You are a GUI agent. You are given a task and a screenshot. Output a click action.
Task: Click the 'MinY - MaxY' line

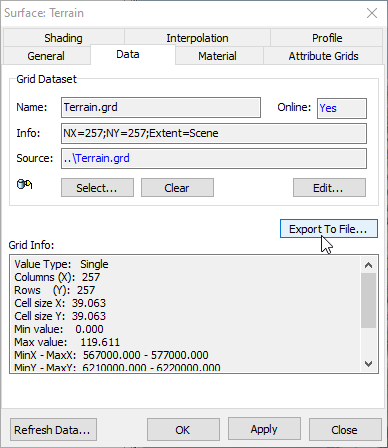(x=117, y=367)
